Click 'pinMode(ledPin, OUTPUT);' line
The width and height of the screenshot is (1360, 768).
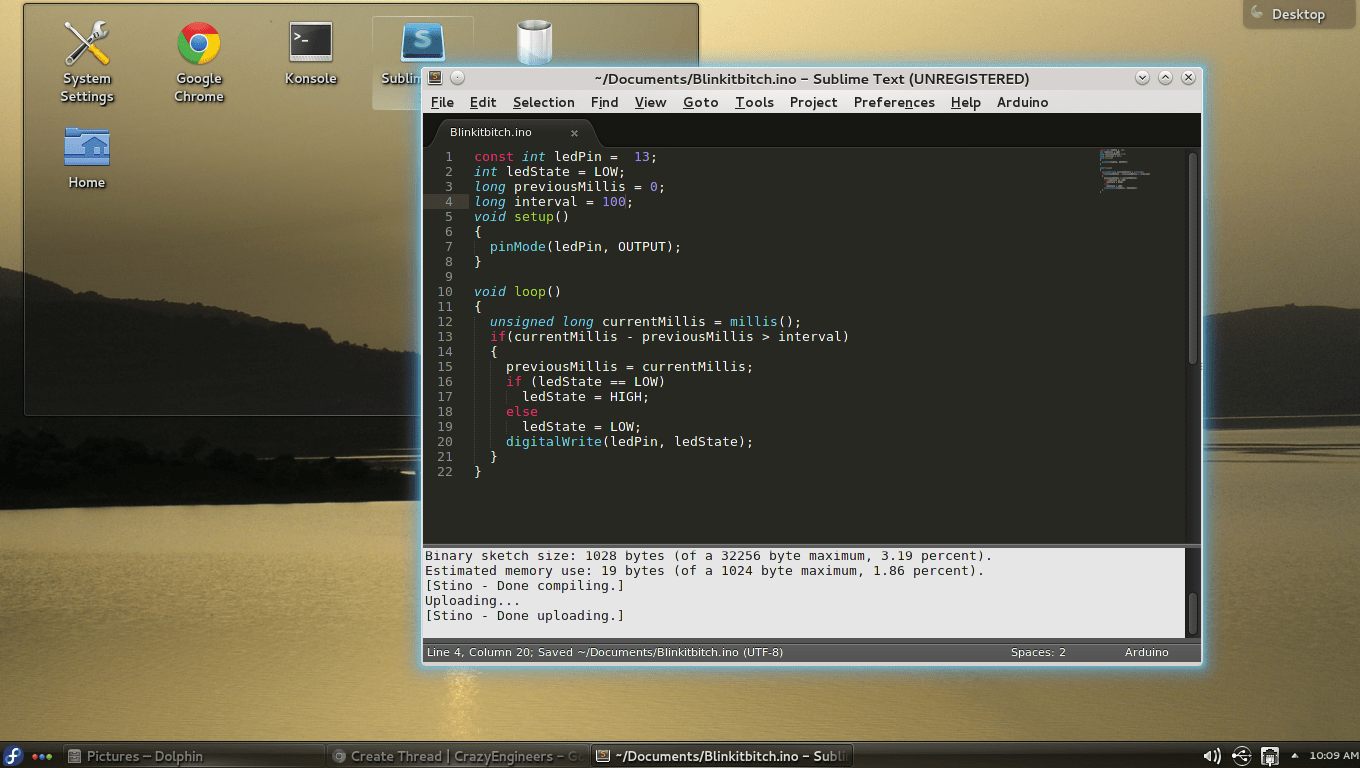(585, 246)
